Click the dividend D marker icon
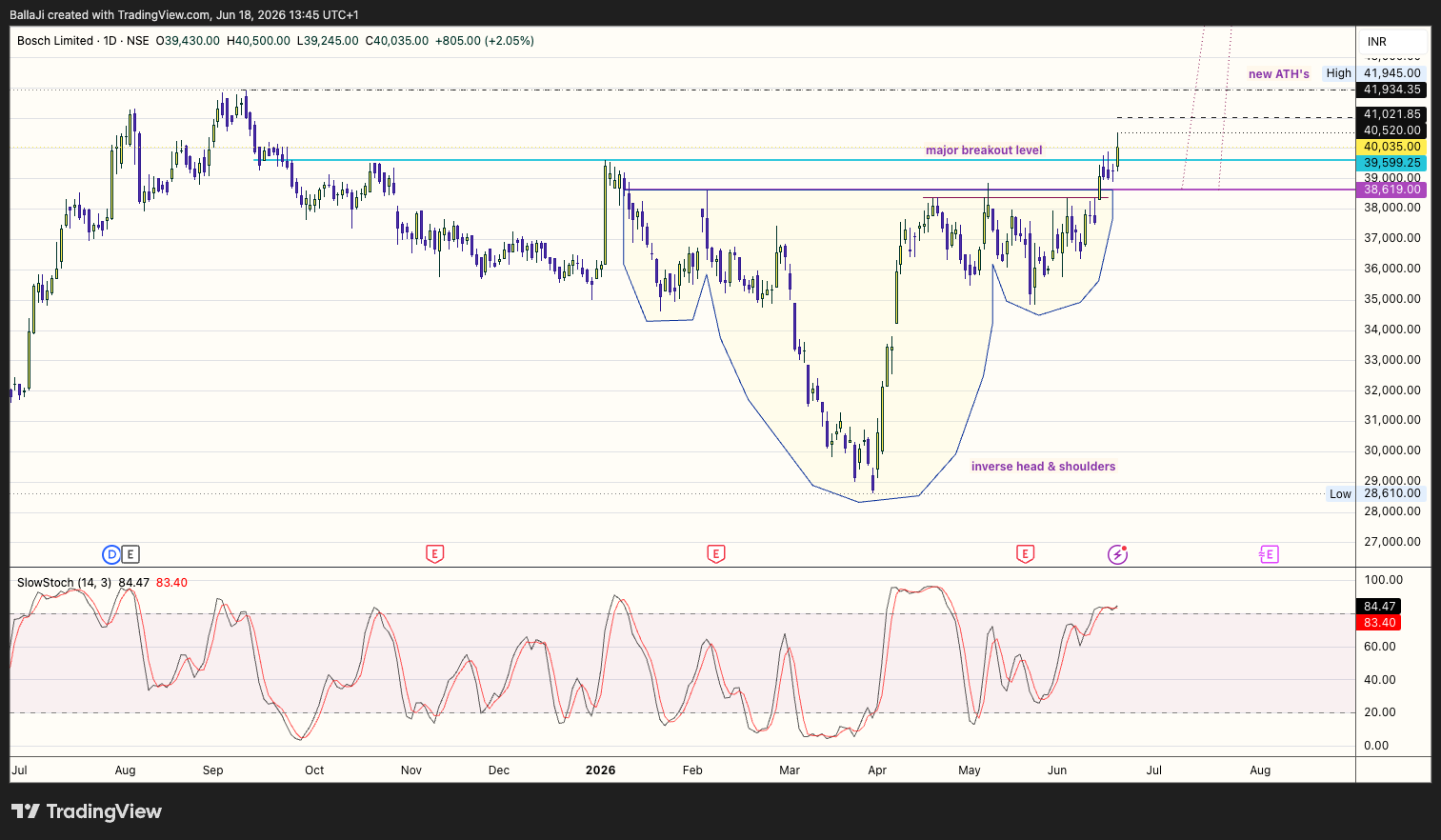1441x840 pixels. [111, 554]
